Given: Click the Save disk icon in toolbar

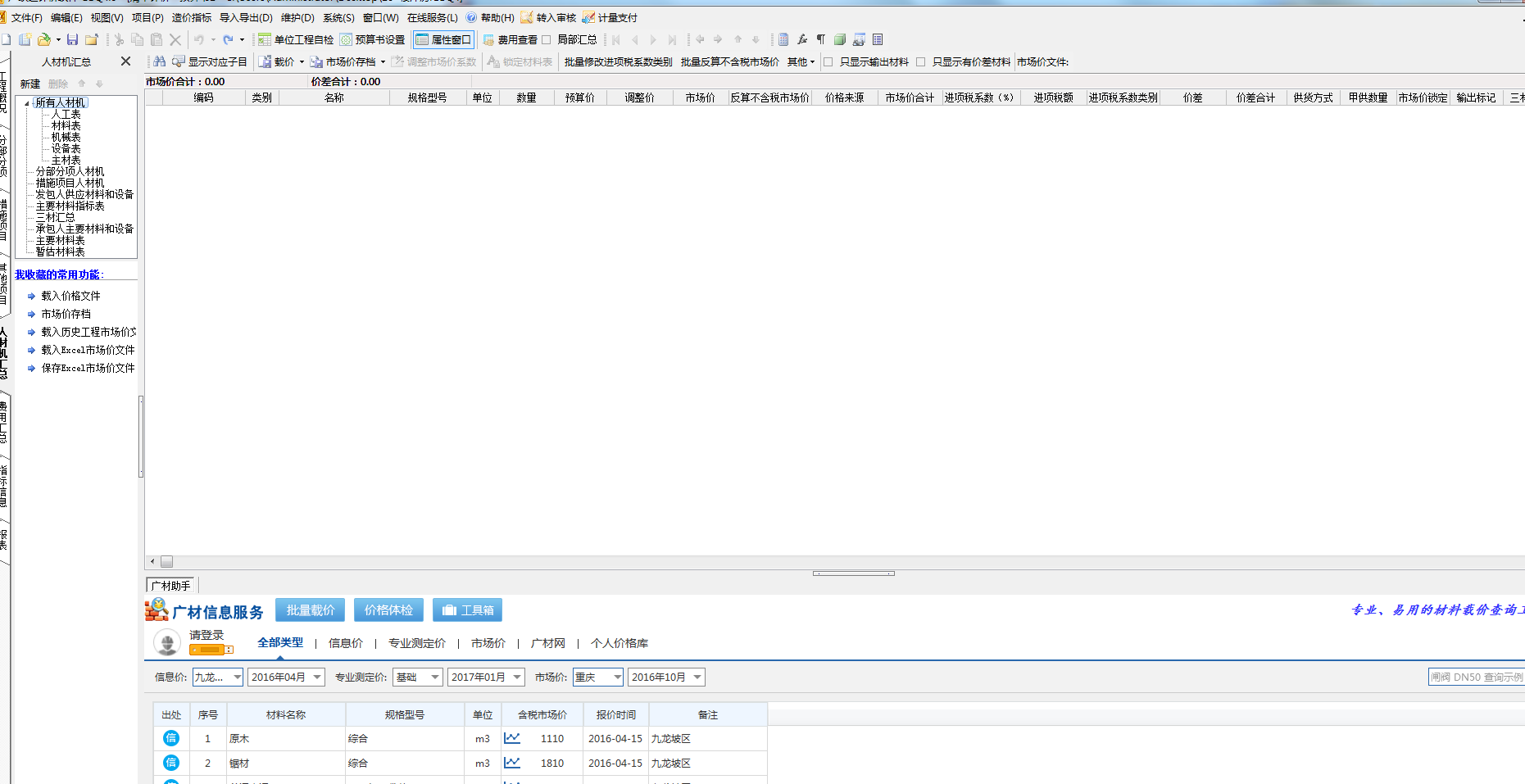Looking at the screenshot, I should pos(72,39).
